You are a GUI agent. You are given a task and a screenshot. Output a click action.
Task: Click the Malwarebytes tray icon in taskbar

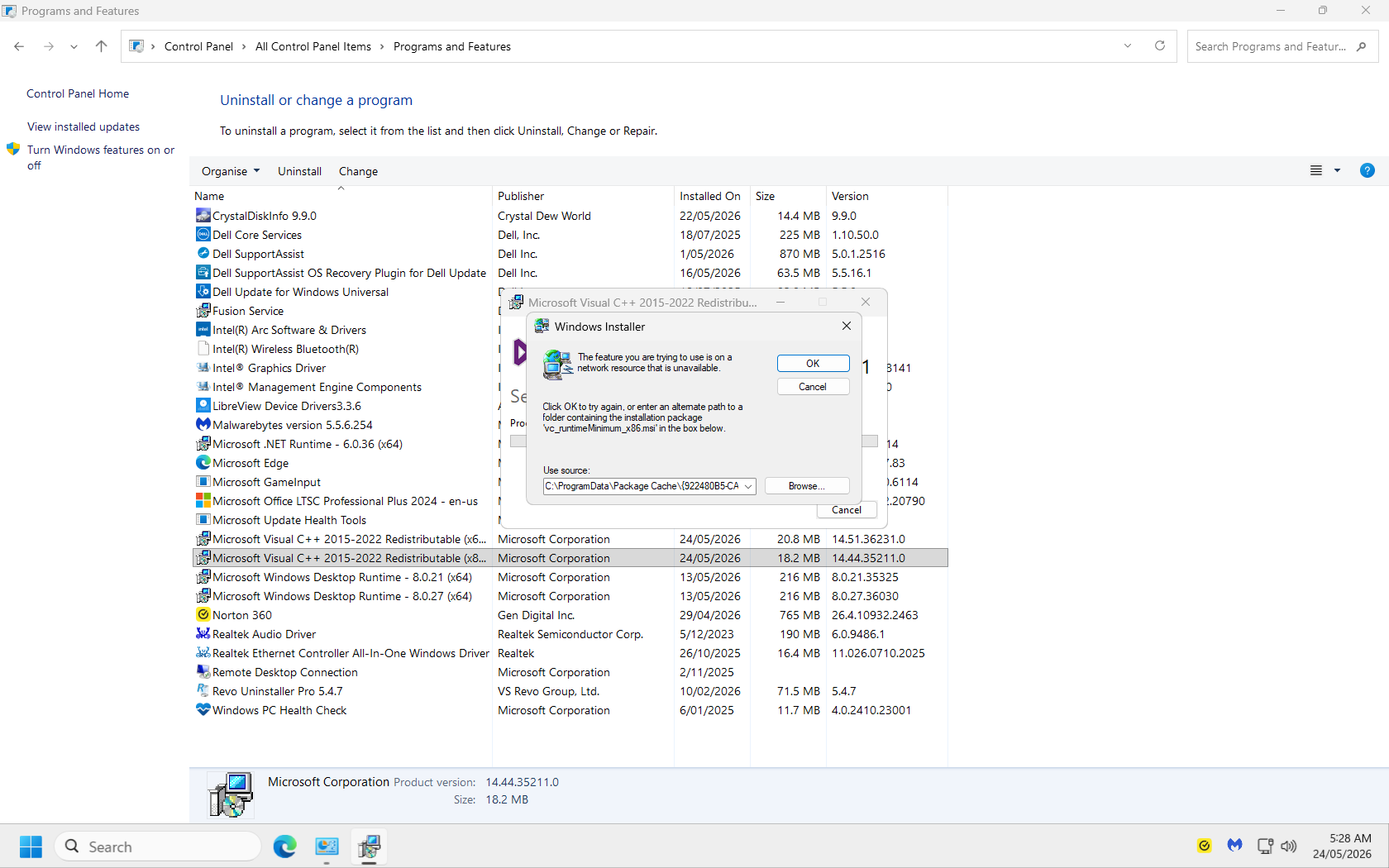pyautogui.click(x=1234, y=846)
